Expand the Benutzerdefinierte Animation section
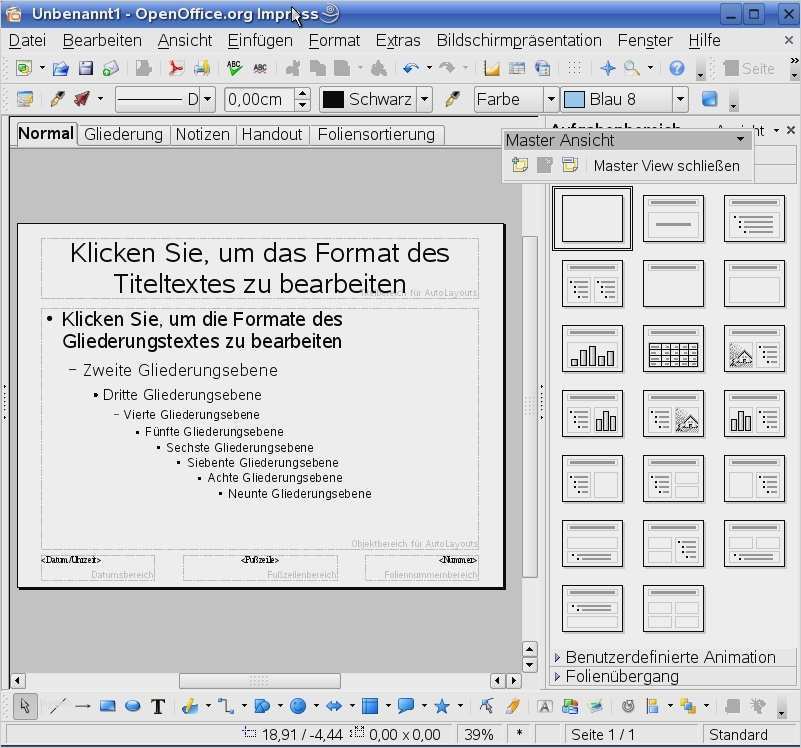This screenshot has width=801, height=748. pyautogui.click(x=670, y=657)
